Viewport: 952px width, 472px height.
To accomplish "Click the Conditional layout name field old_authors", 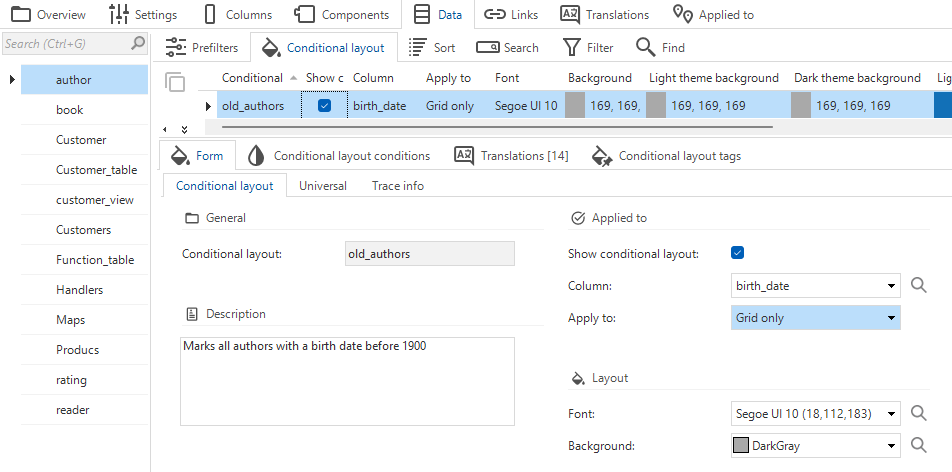I will click(429, 254).
